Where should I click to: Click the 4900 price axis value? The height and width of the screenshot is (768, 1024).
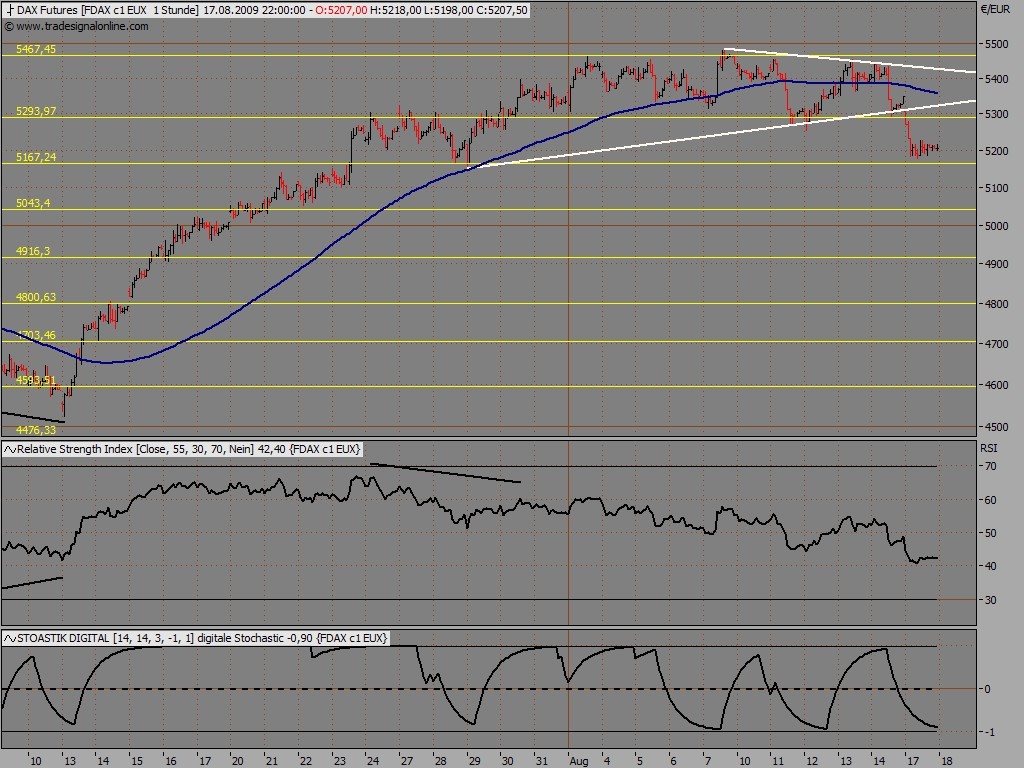(x=997, y=264)
